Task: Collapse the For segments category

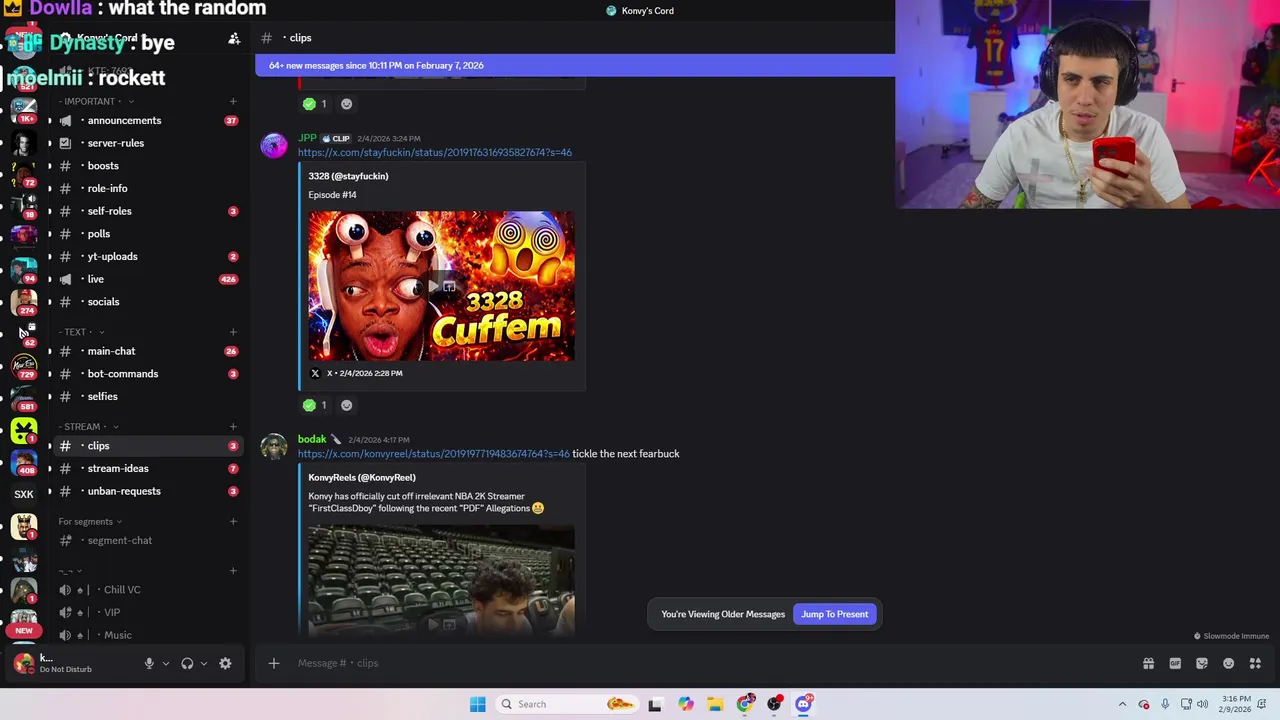Action: point(90,521)
